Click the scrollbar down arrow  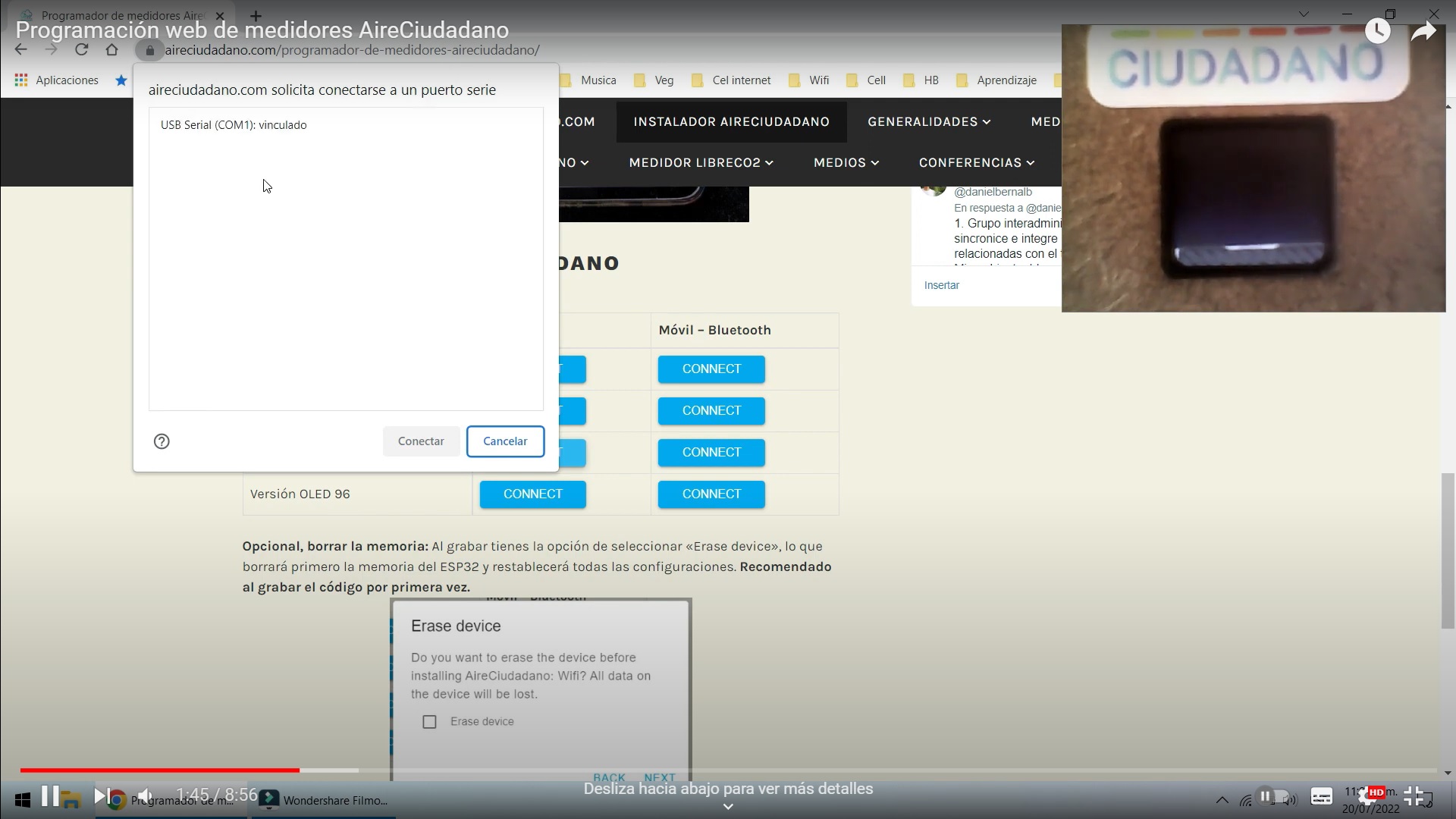tap(1448, 773)
